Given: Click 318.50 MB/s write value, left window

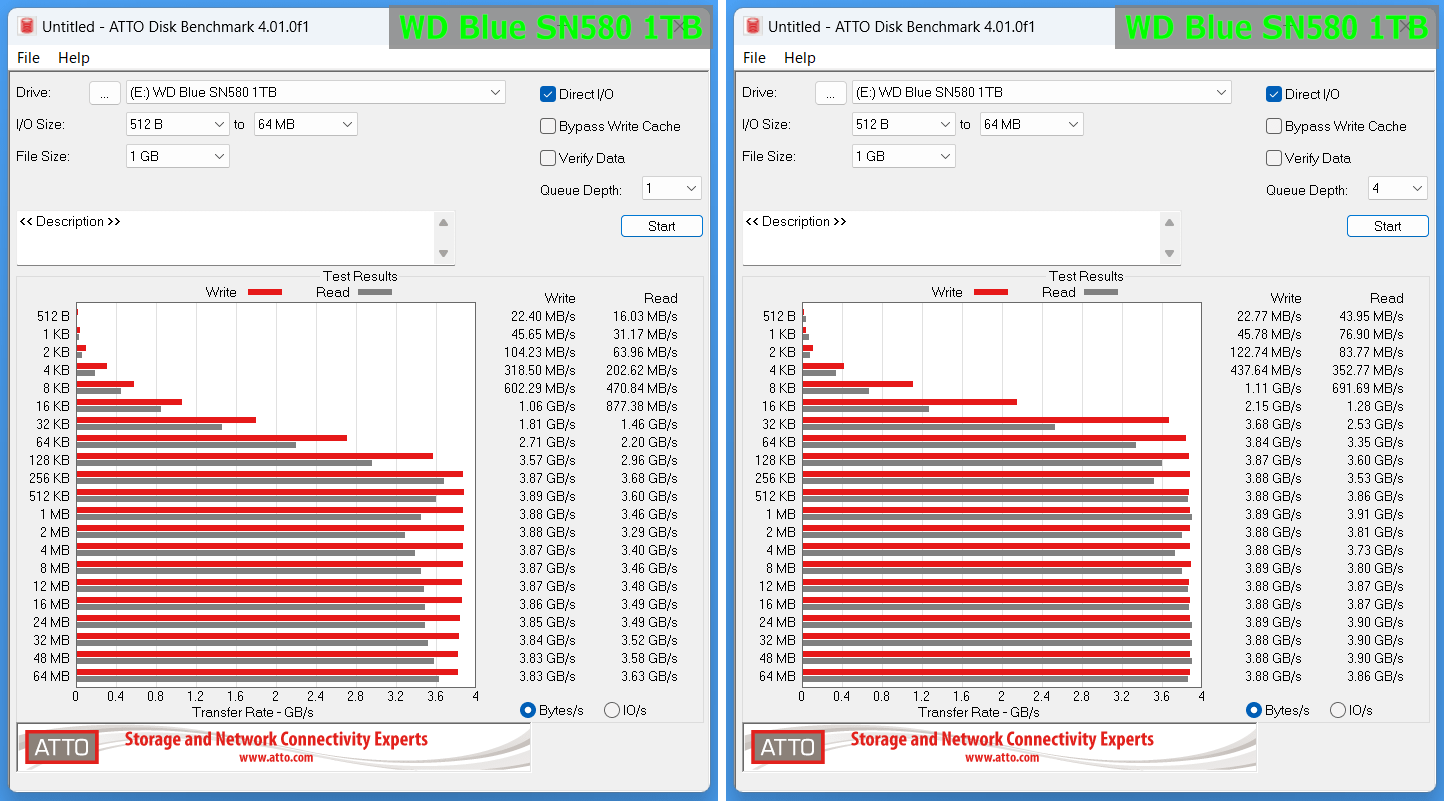Looking at the screenshot, I should click(x=539, y=370).
